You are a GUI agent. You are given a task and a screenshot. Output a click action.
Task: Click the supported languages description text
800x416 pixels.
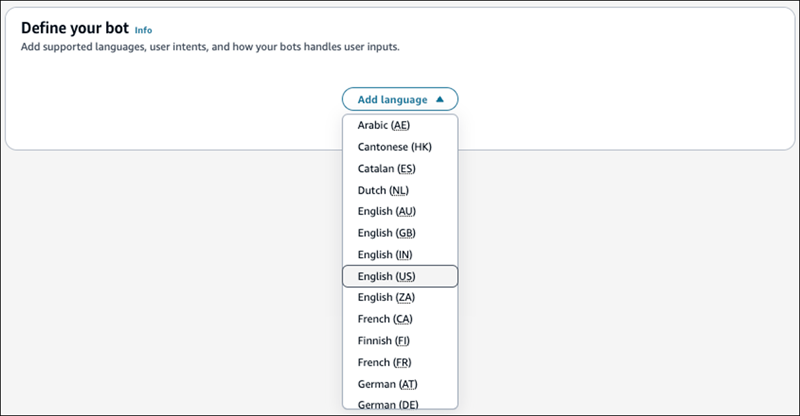214,47
